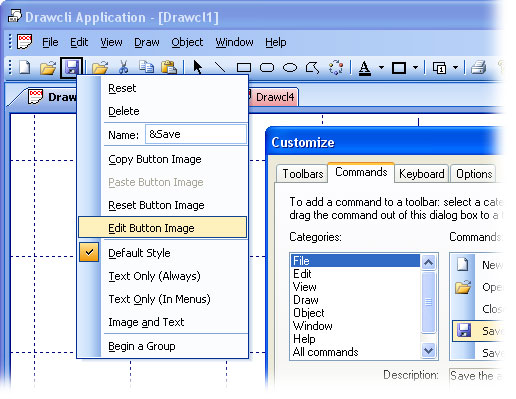
Task: Select the Line drawing tool
Action: [220, 67]
